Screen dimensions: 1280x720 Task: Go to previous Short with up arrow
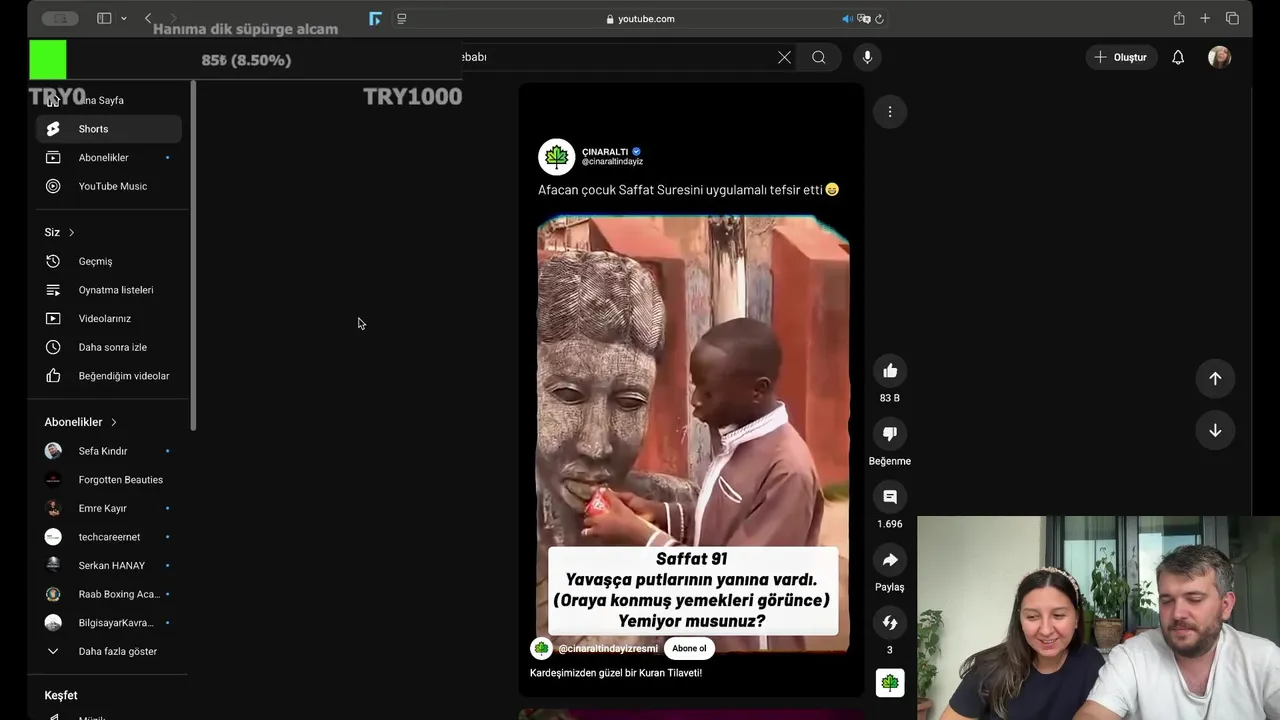[1215, 378]
